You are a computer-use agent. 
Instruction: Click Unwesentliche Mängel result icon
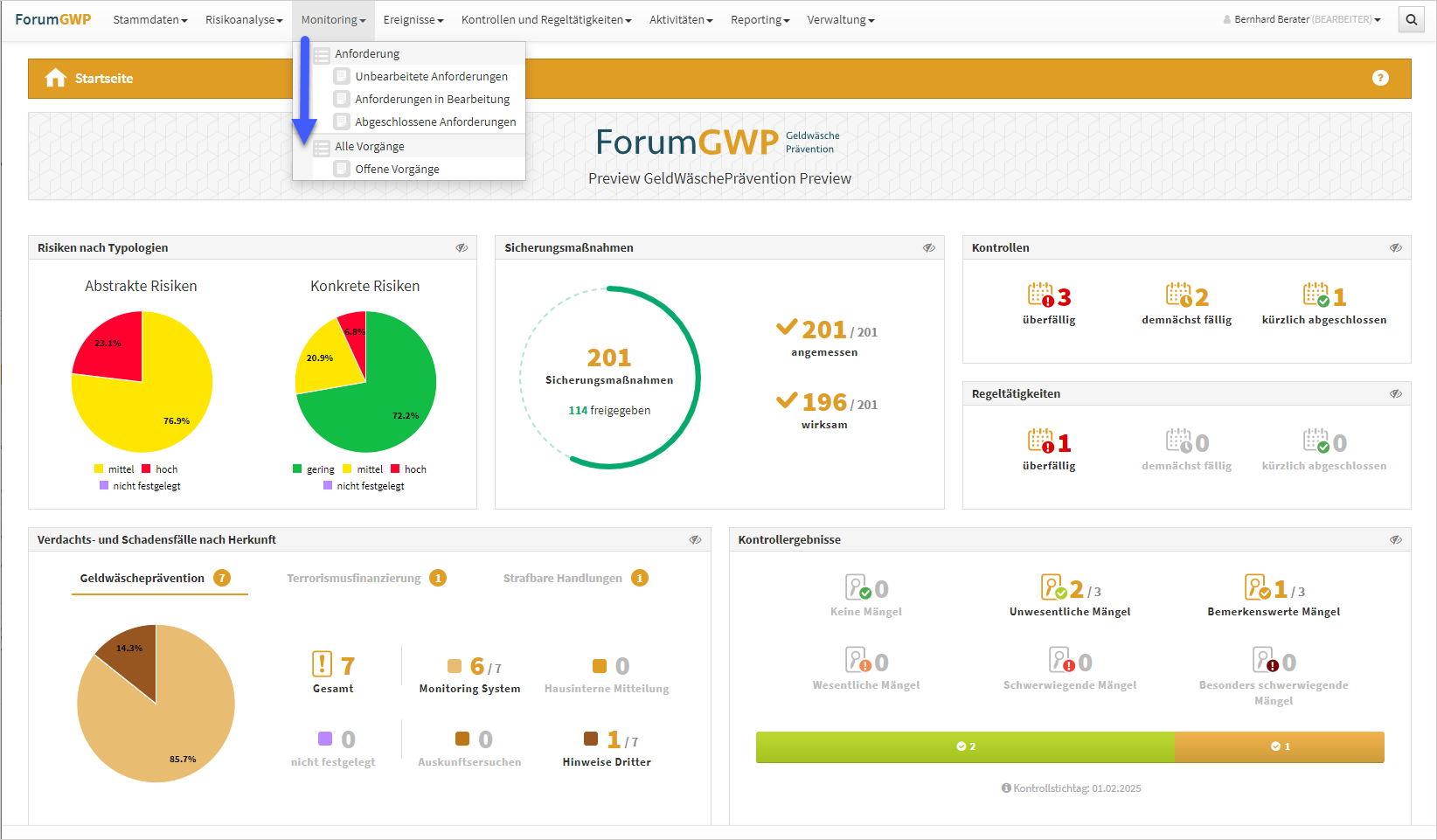click(1053, 587)
